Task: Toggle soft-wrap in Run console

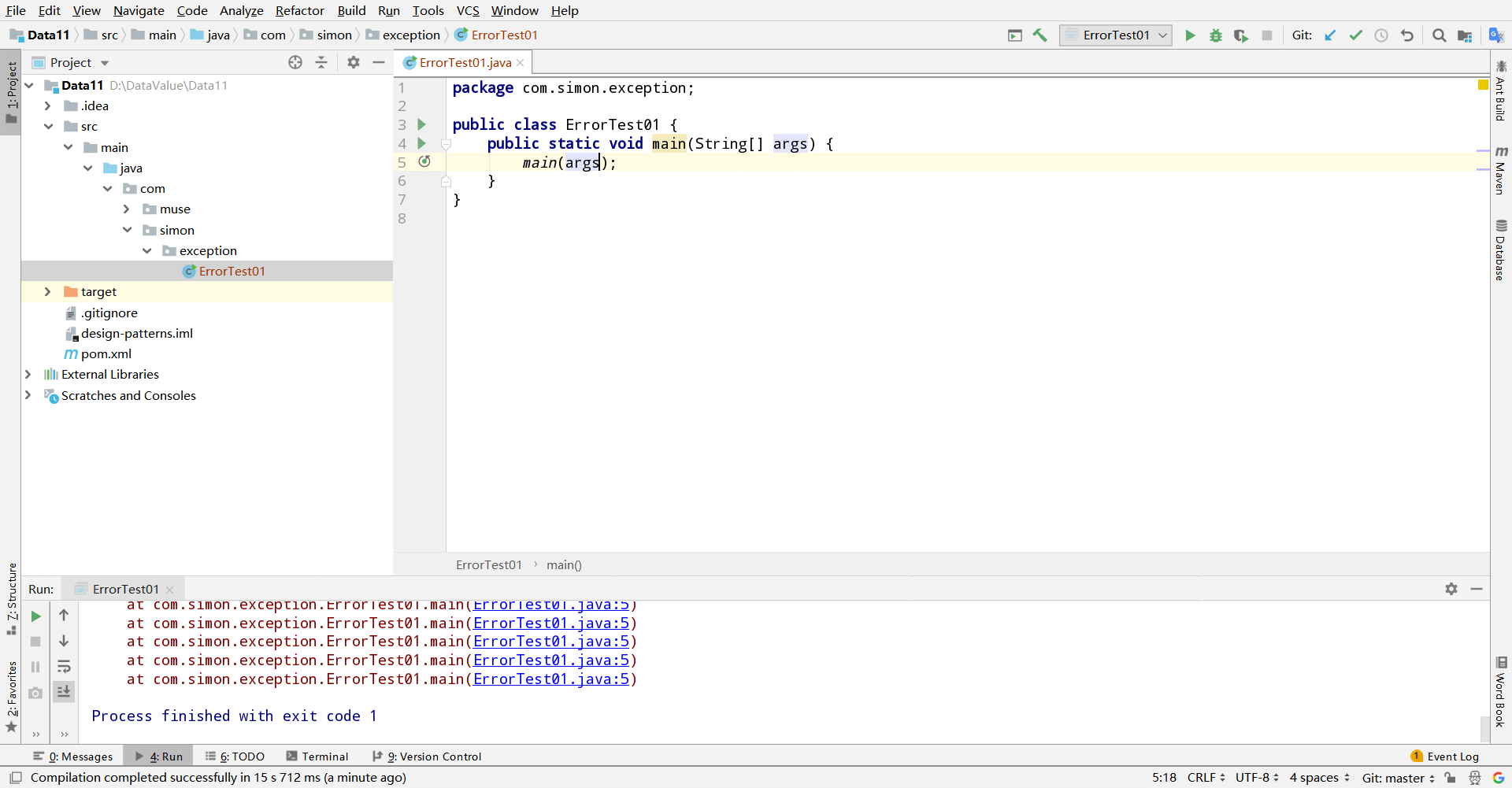Action: [x=64, y=667]
